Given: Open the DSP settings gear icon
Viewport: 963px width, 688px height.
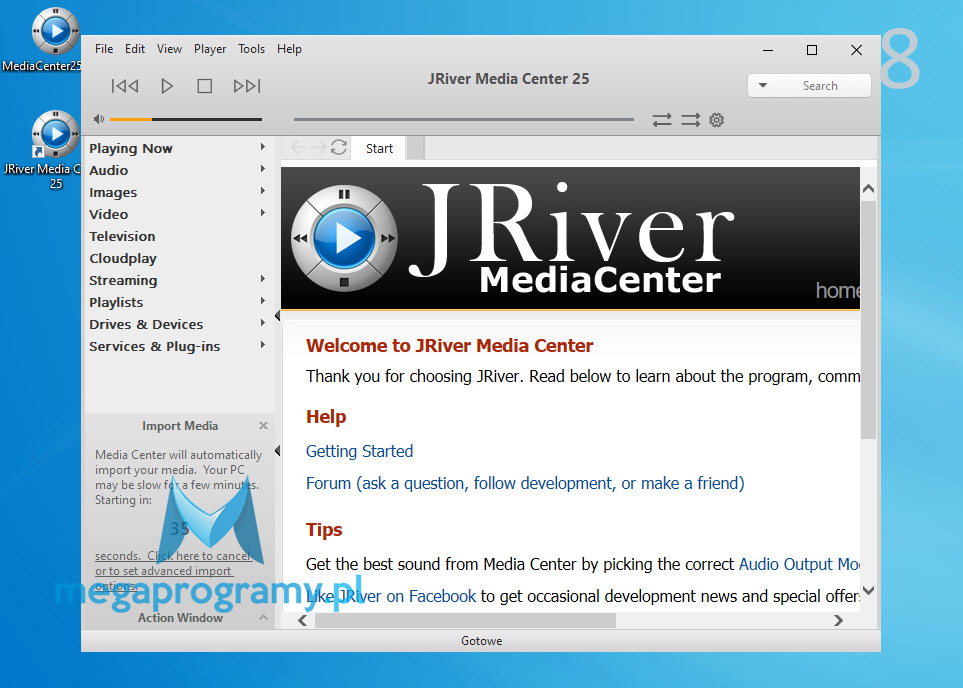Looking at the screenshot, I should [x=717, y=120].
